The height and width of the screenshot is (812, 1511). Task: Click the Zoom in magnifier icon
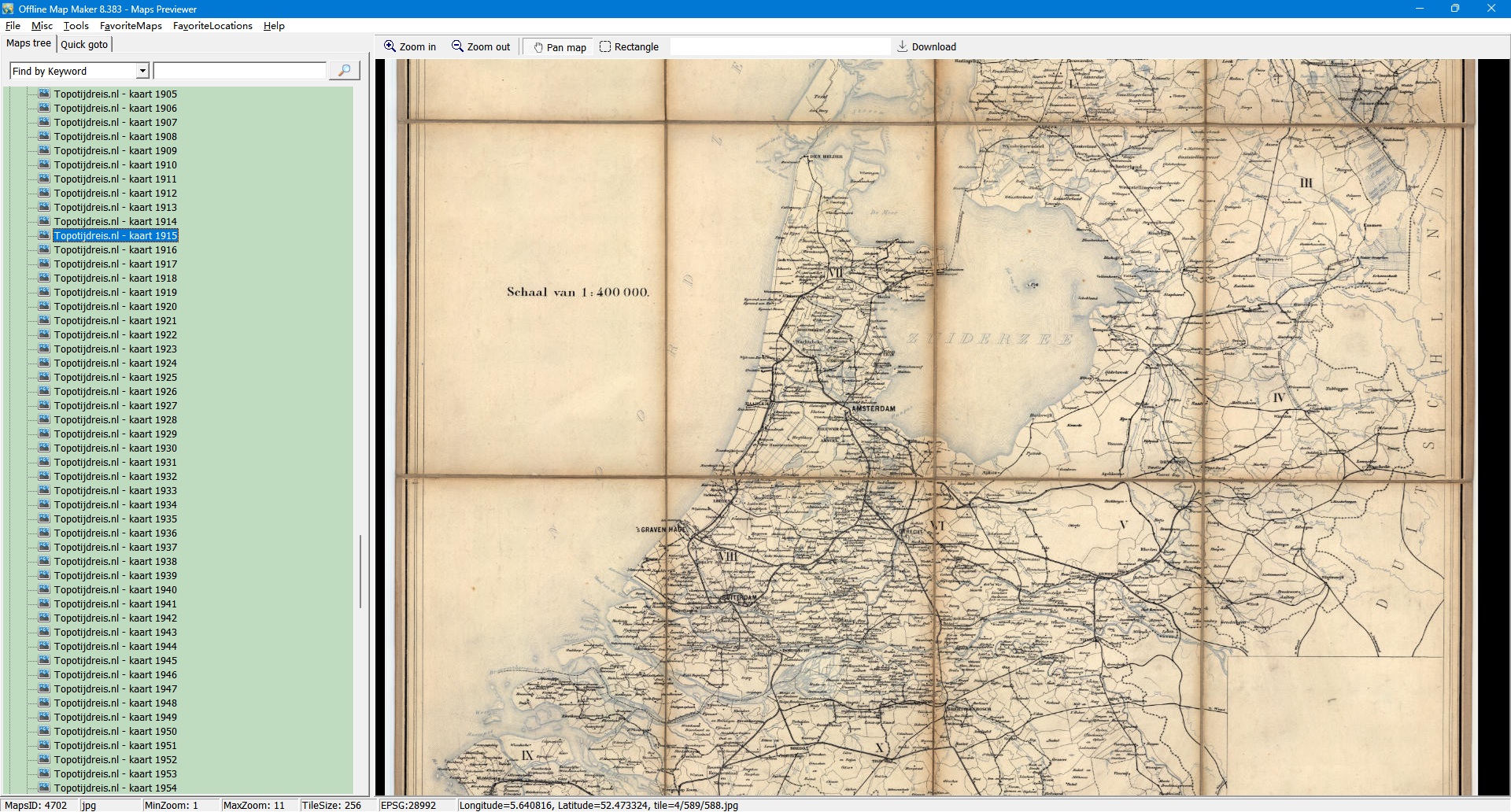click(390, 46)
